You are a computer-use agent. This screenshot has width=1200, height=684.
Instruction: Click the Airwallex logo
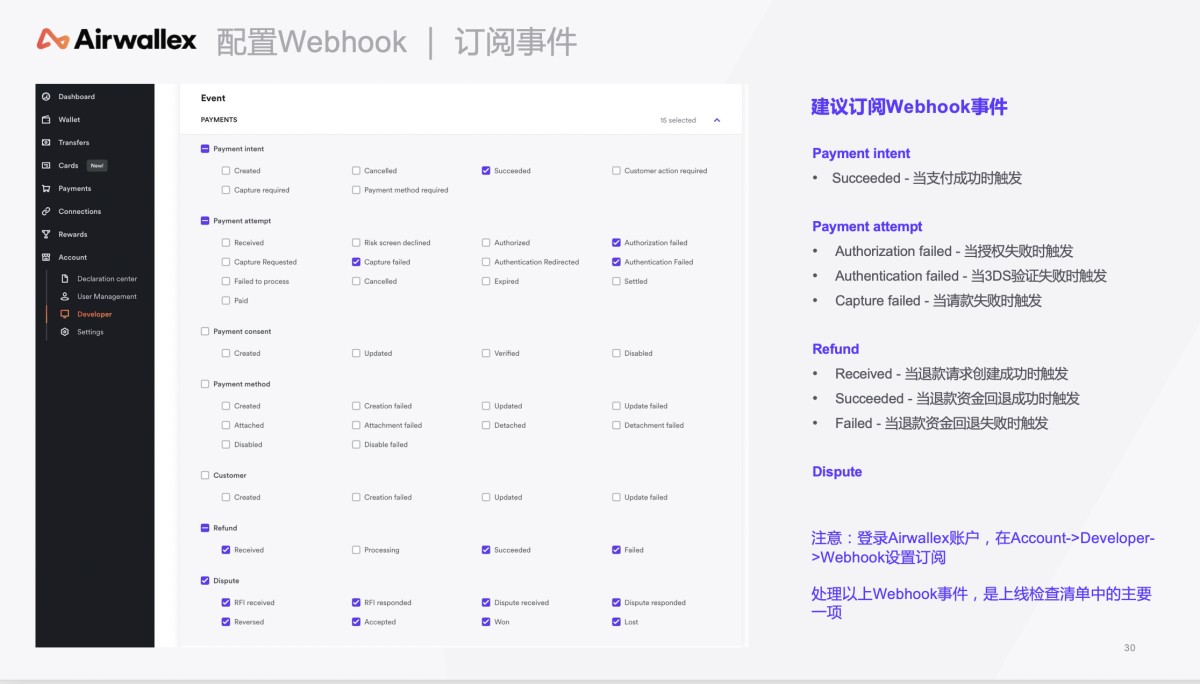(x=116, y=40)
